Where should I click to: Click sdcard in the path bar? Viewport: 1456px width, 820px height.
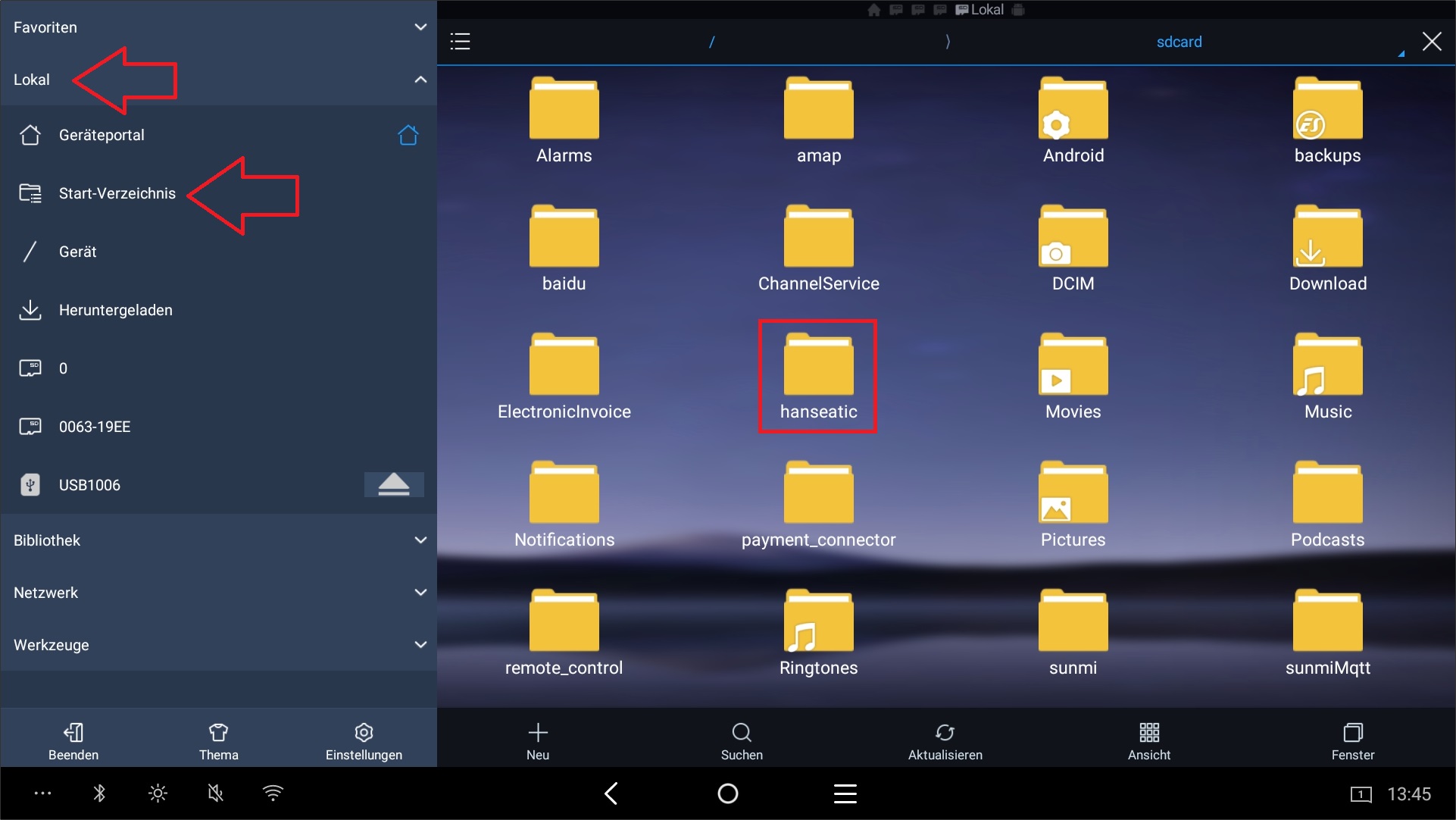tap(1179, 42)
